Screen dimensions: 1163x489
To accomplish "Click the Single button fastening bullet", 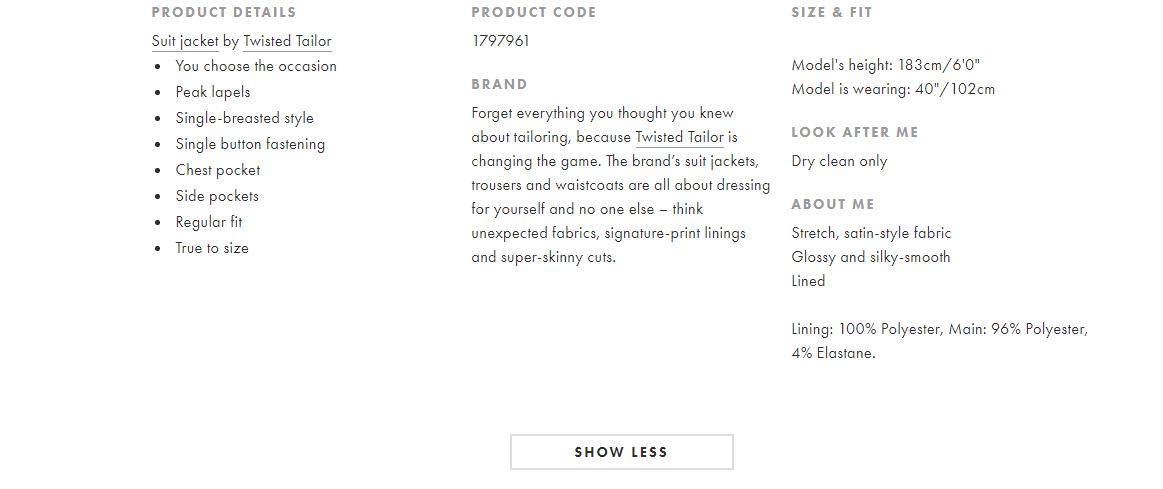I will point(250,144).
